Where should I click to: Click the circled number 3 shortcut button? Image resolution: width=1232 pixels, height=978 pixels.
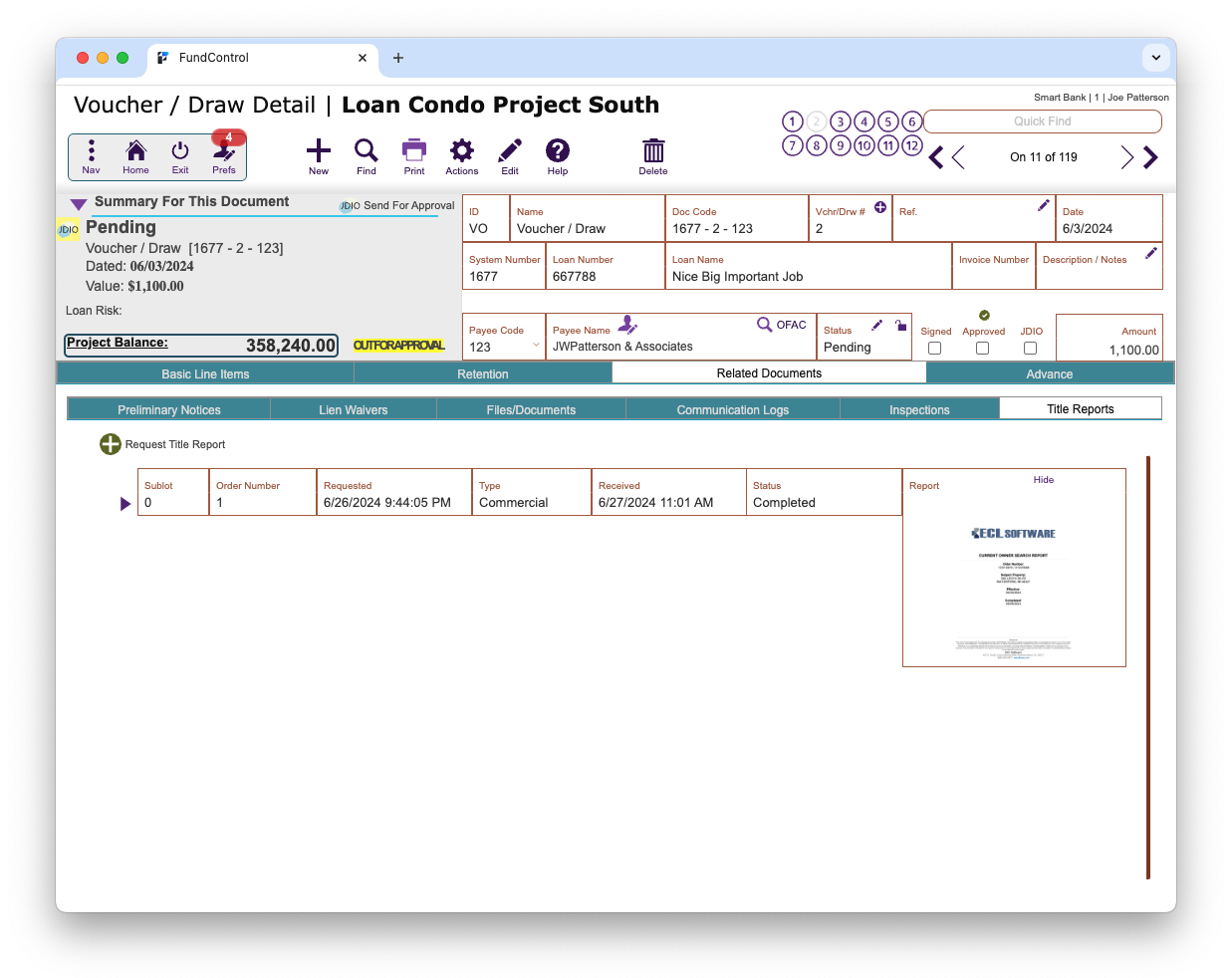pyautogui.click(x=841, y=122)
